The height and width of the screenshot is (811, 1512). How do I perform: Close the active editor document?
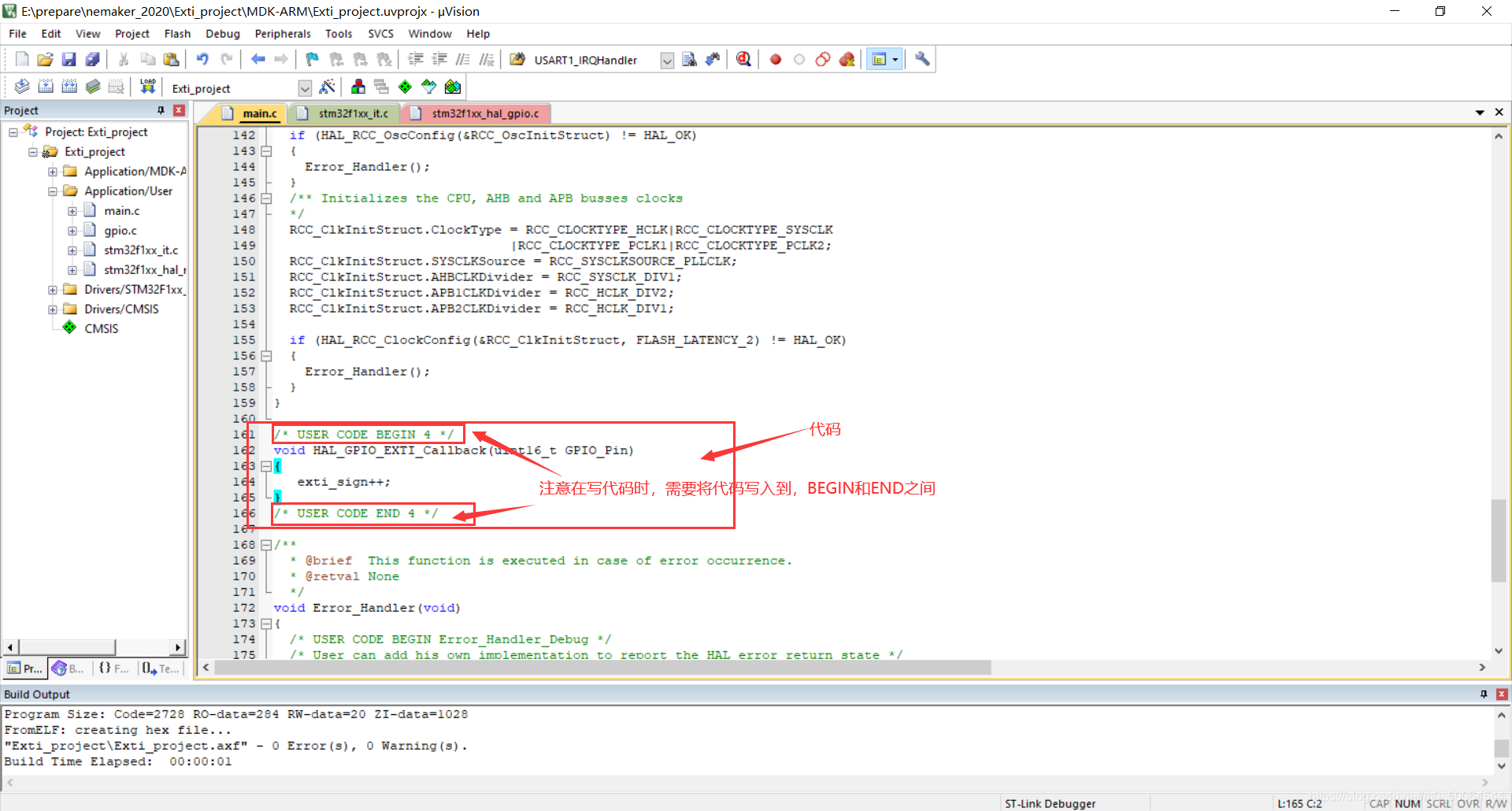pyautogui.click(x=1499, y=113)
